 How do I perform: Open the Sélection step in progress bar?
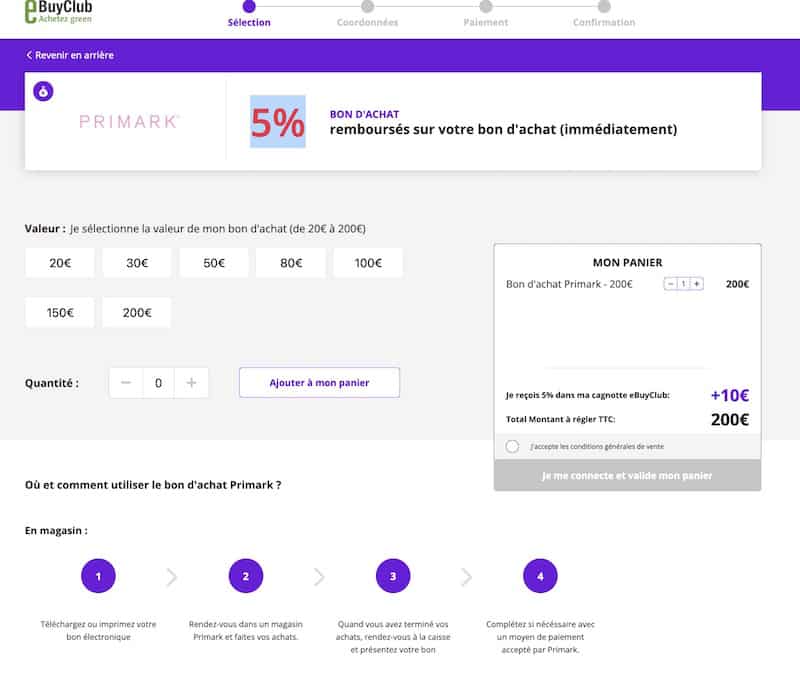point(249,7)
